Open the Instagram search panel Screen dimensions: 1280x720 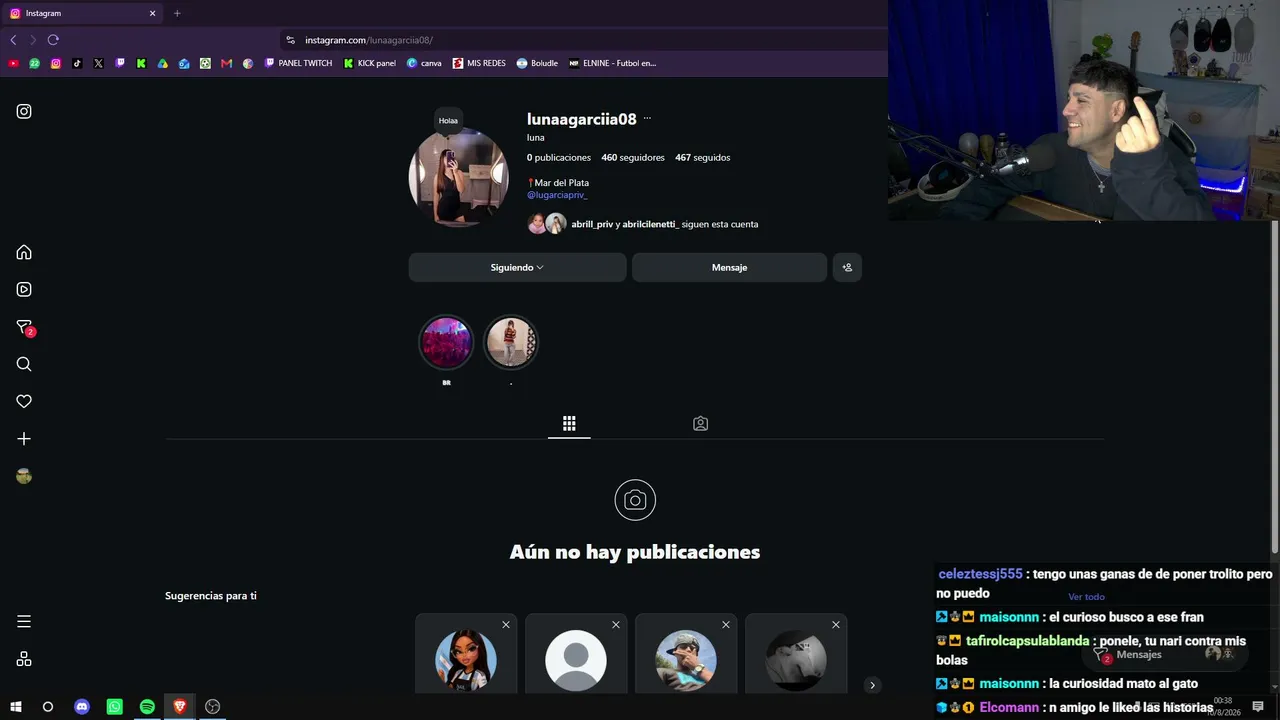coord(24,364)
